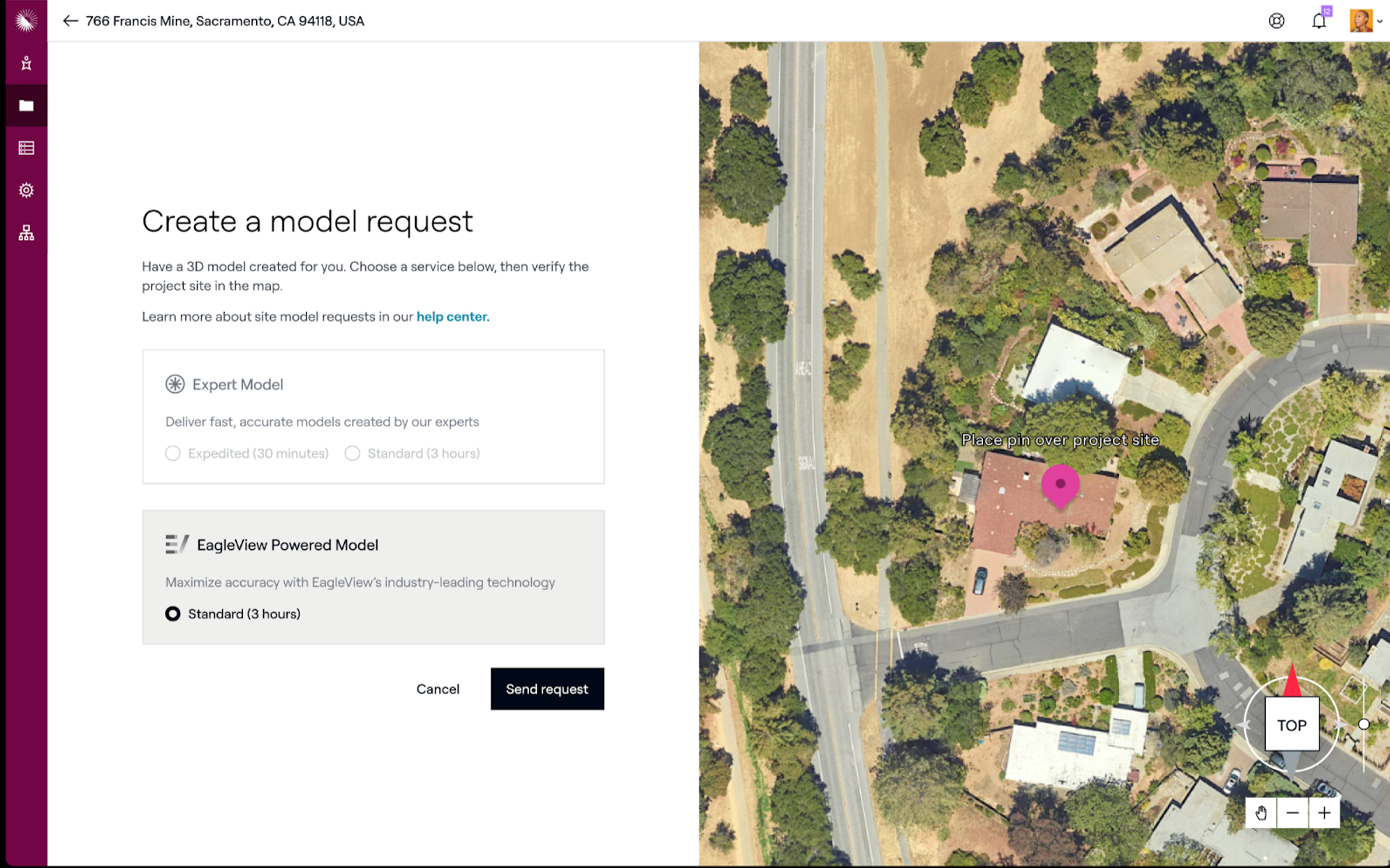Click the Send request button
Screen dimensions: 1390x868
[547, 689]
